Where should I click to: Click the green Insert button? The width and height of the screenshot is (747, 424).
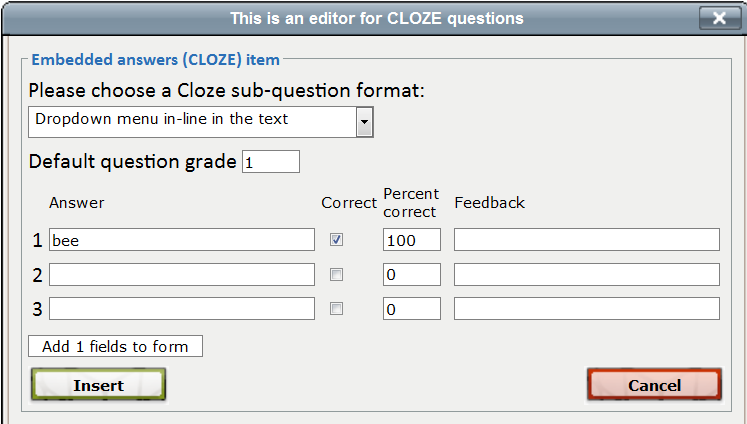coord(98,385)
